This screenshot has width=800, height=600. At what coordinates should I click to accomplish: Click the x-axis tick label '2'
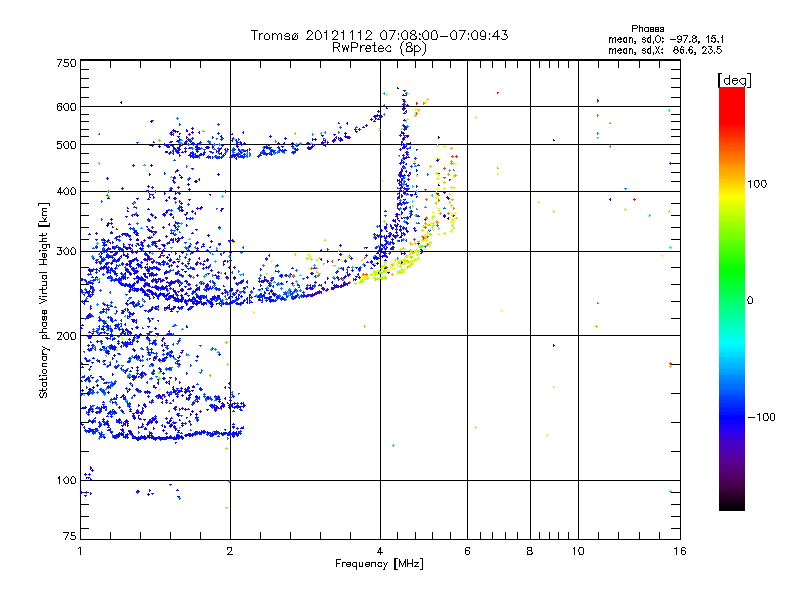[x=230, y=551]
